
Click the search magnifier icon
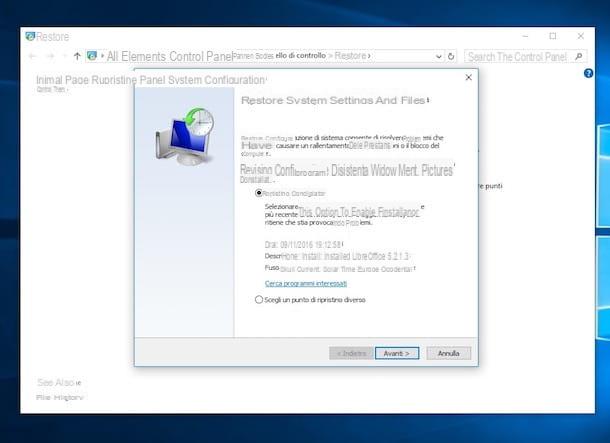click(578, 57)
